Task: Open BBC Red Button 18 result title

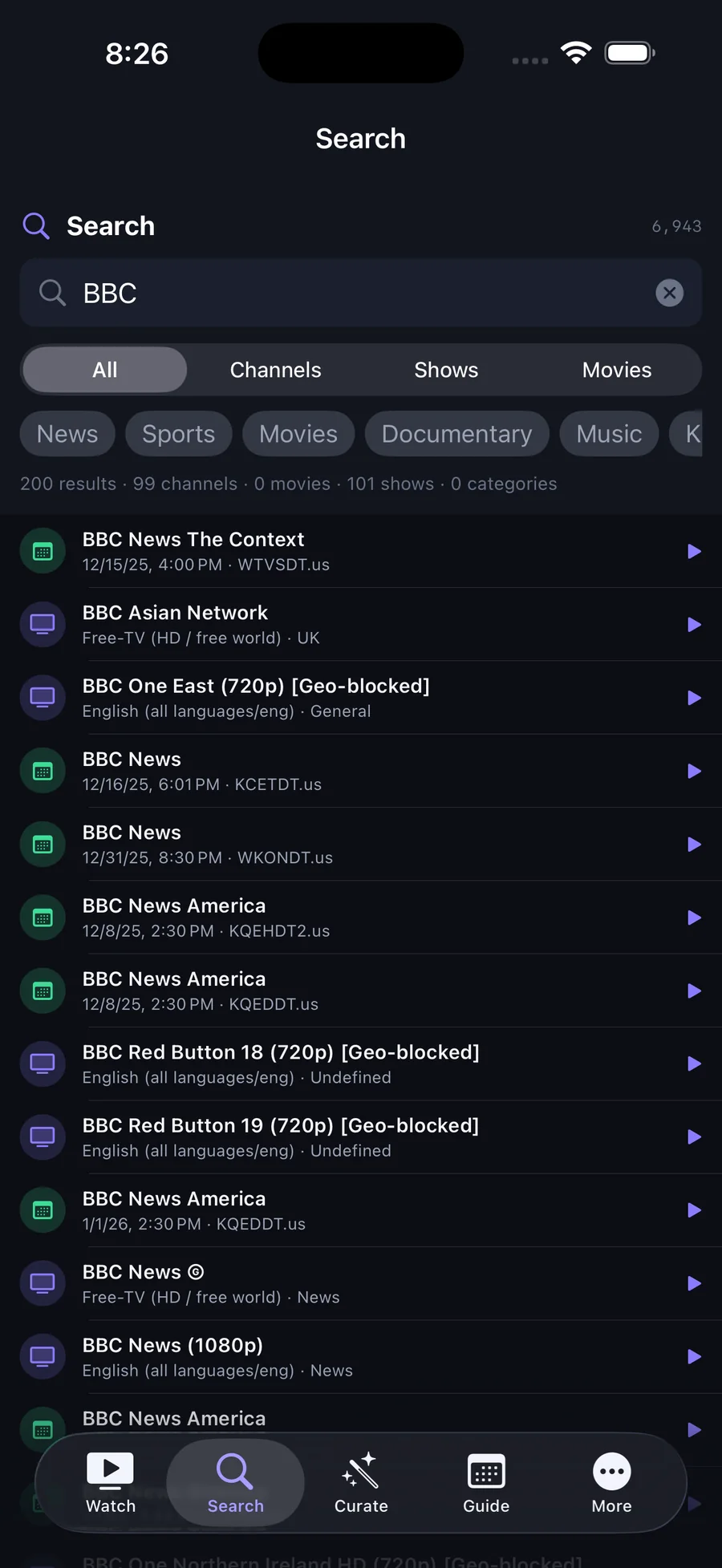Action: pos(281,1052)
